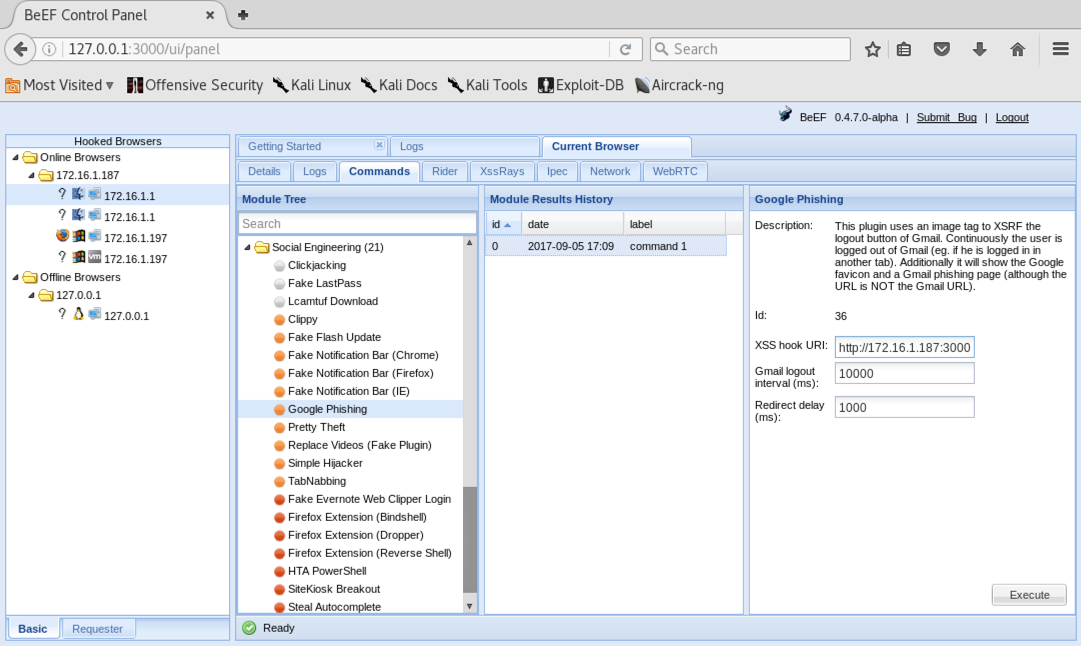1081x646 pixels.
Task: Select offline Linux browser 127.0.0.1
Action: (x=117, y=316)
